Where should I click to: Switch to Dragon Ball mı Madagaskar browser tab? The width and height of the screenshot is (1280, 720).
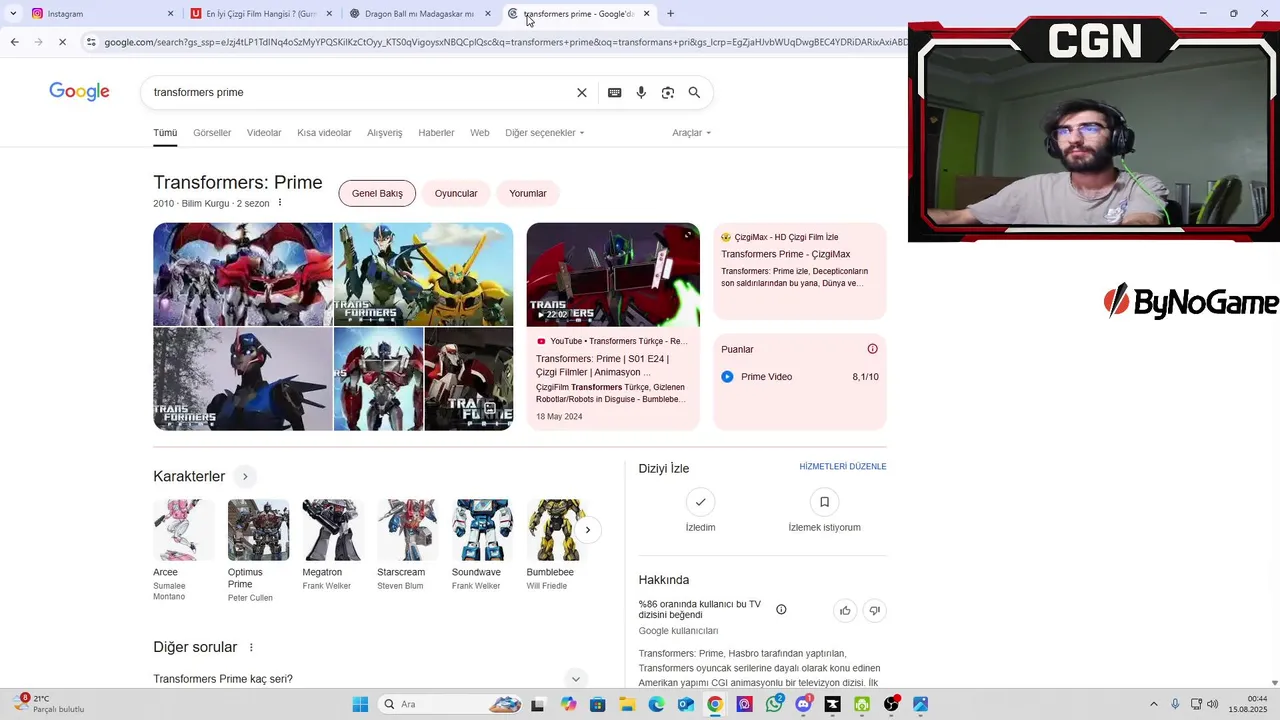click(420, 14)
